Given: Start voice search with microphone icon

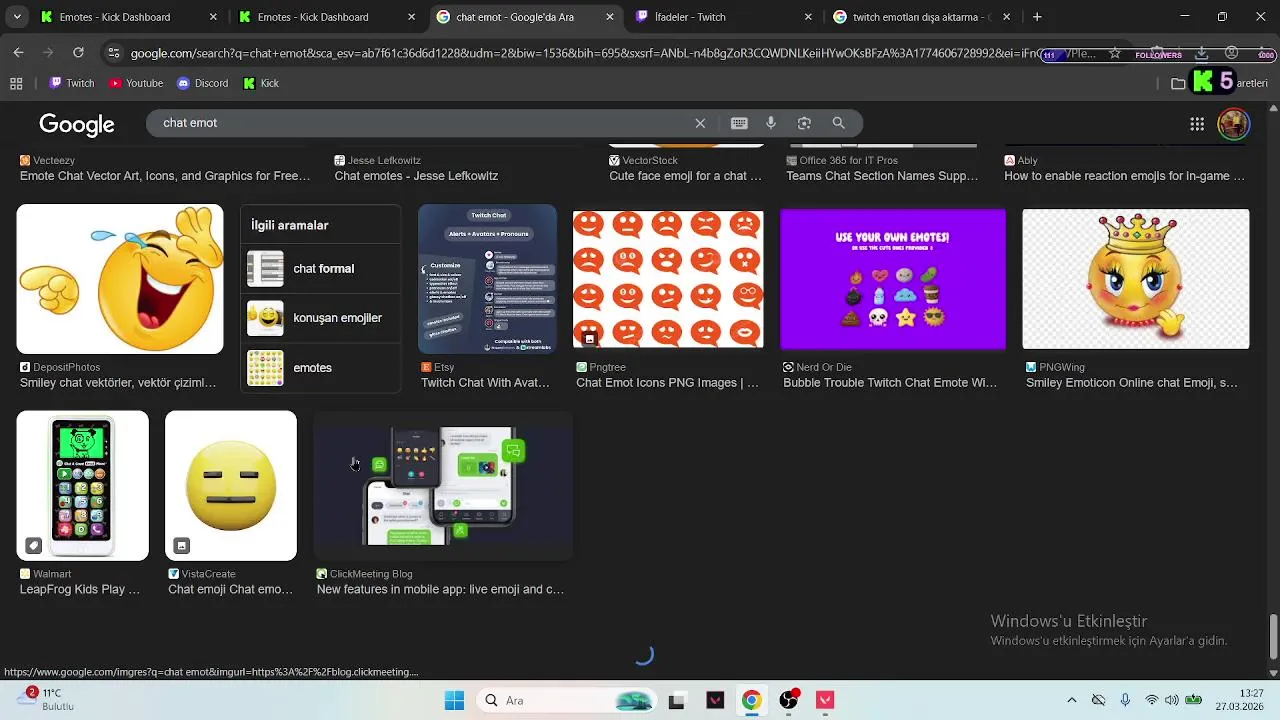Looking at the screenshot, I should (x=771, y=123).
